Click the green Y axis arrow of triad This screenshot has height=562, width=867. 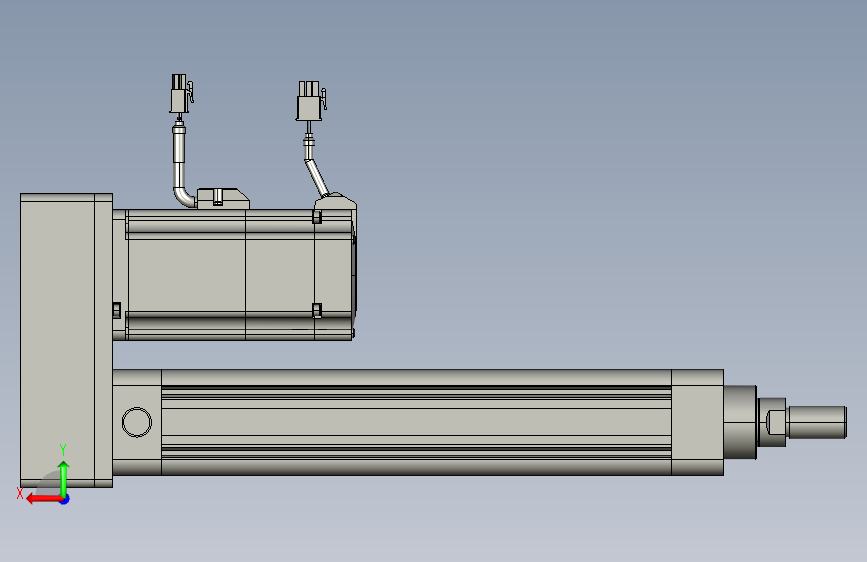tap(64, 479)
